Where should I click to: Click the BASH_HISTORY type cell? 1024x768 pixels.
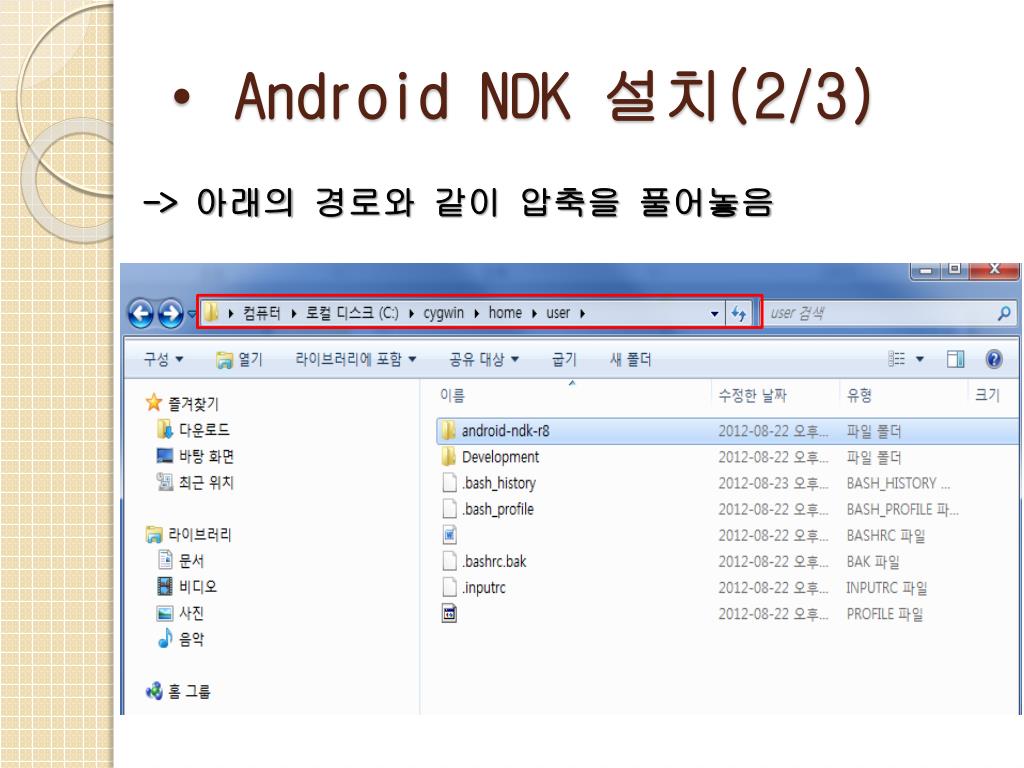tap(898, 483)
